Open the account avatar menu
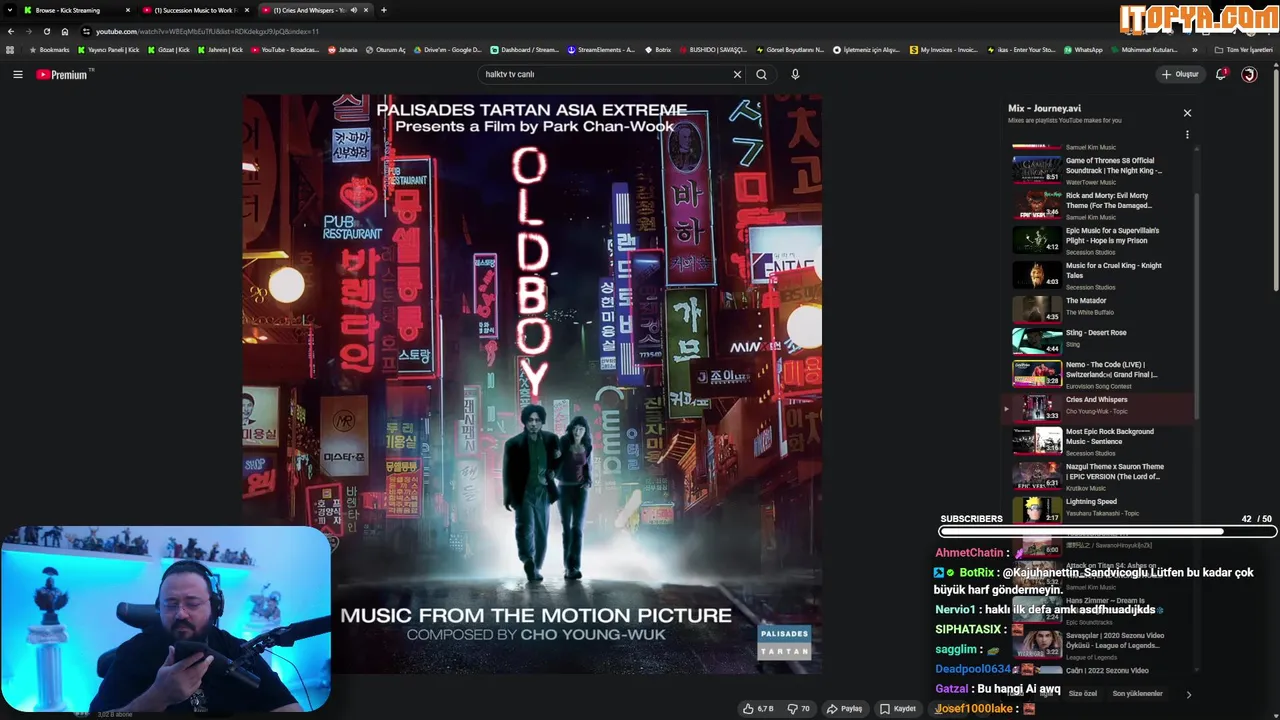 [x=1249, y=74]
